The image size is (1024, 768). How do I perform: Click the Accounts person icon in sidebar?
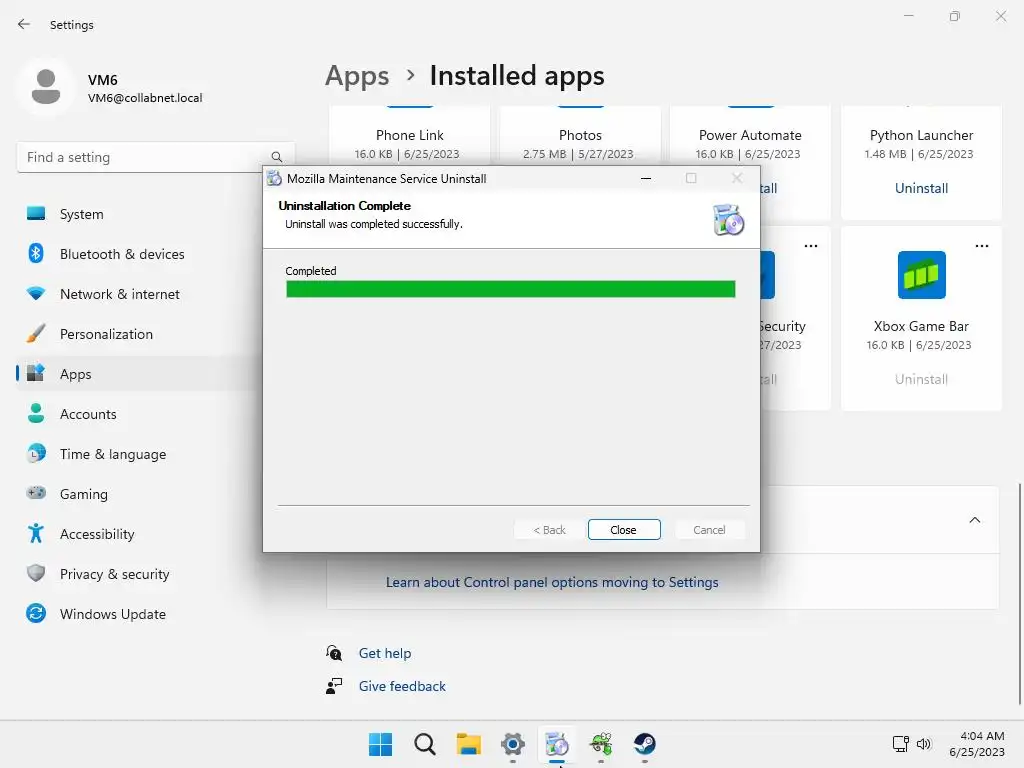coord(36,413)
